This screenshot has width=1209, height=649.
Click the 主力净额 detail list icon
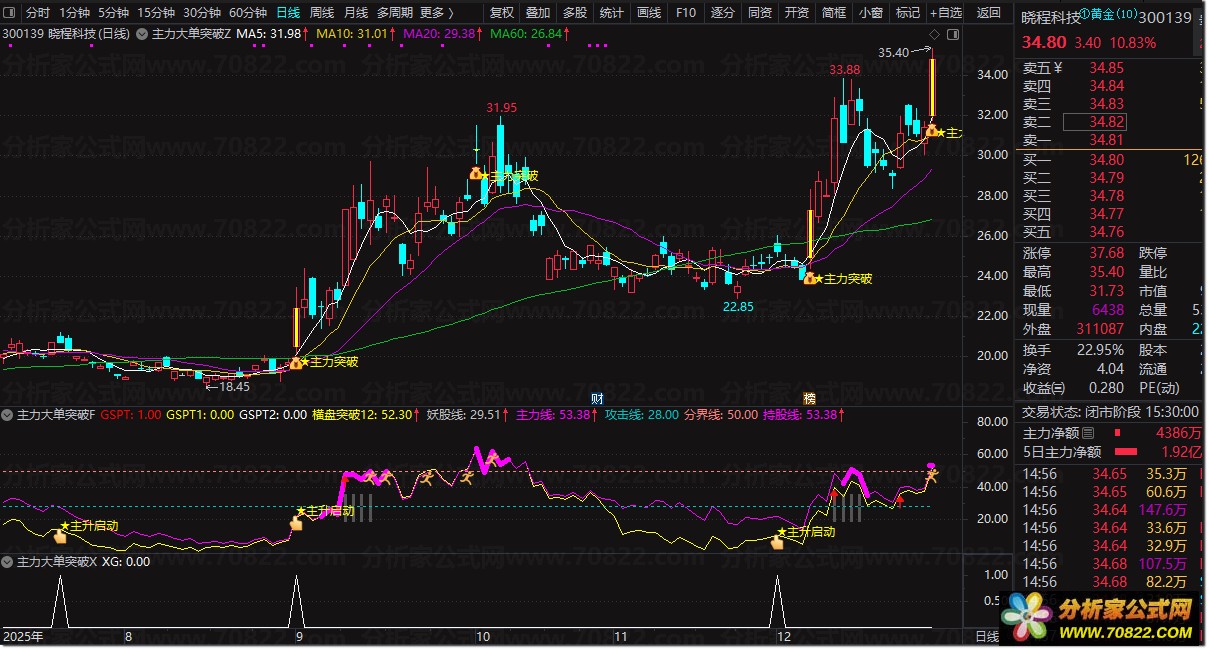click(1088, 433)
